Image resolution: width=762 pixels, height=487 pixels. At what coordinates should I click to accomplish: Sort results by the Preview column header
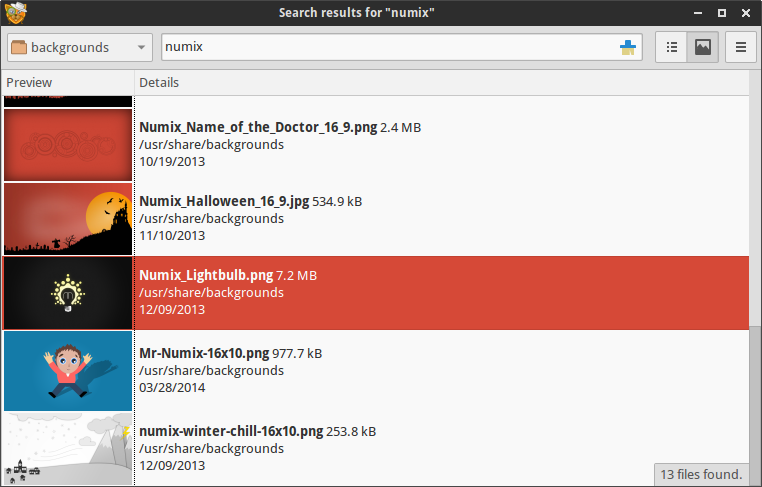click(67, 82)
